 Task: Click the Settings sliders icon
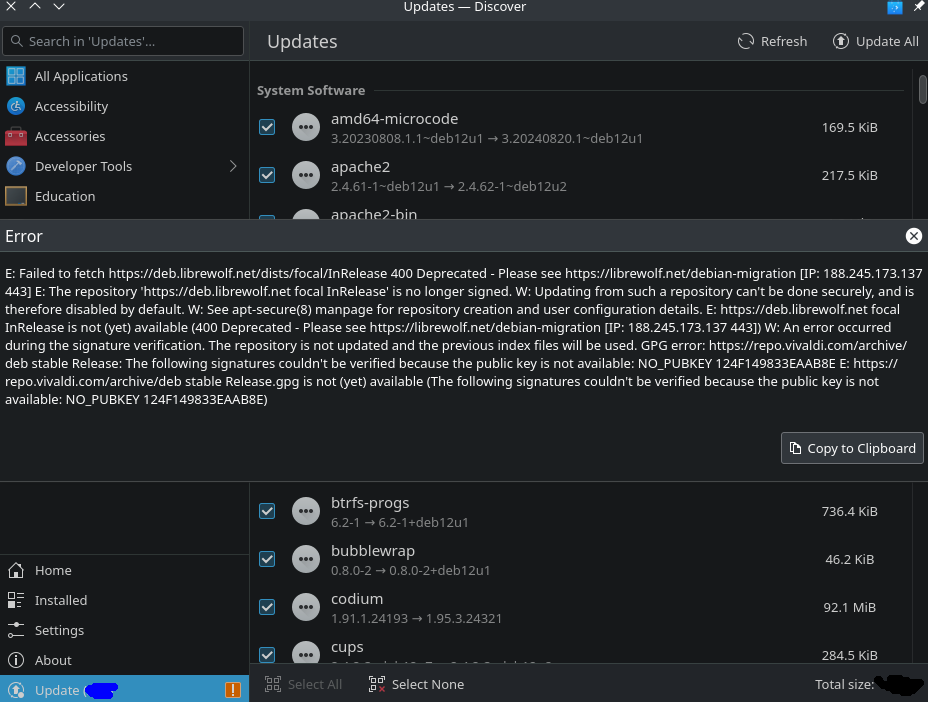[16, 630]
